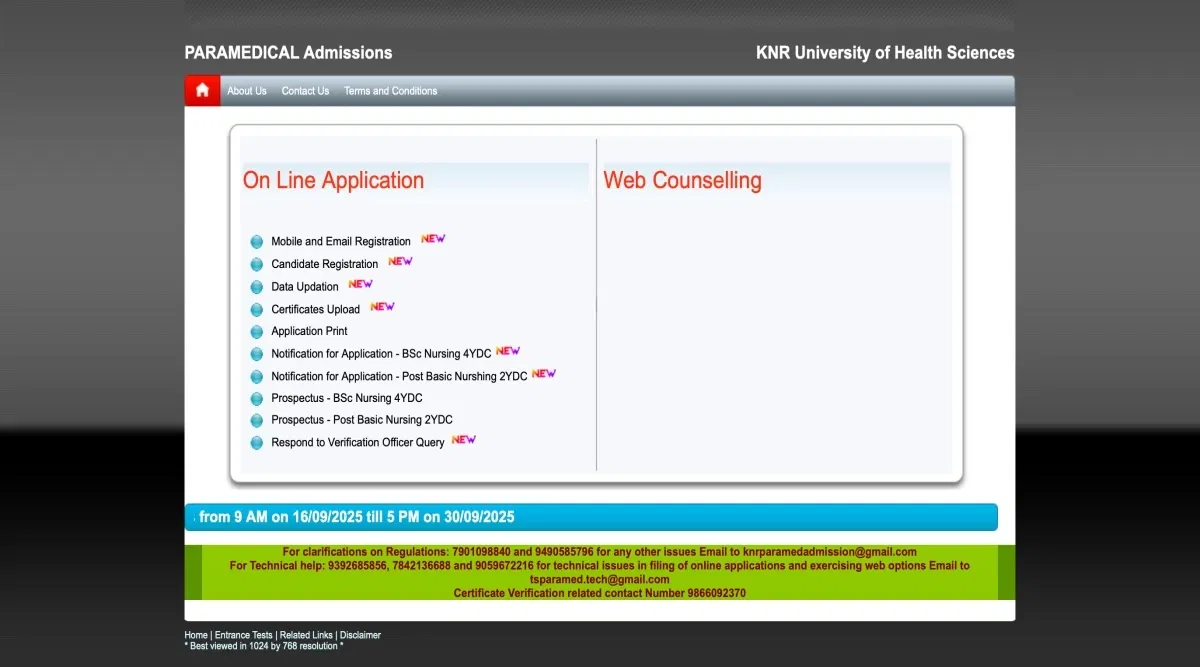Click NEW badge after BSc Nursing 4YDC notification
Viewport: 1200px width, 667px height.
tap(508, 351)
